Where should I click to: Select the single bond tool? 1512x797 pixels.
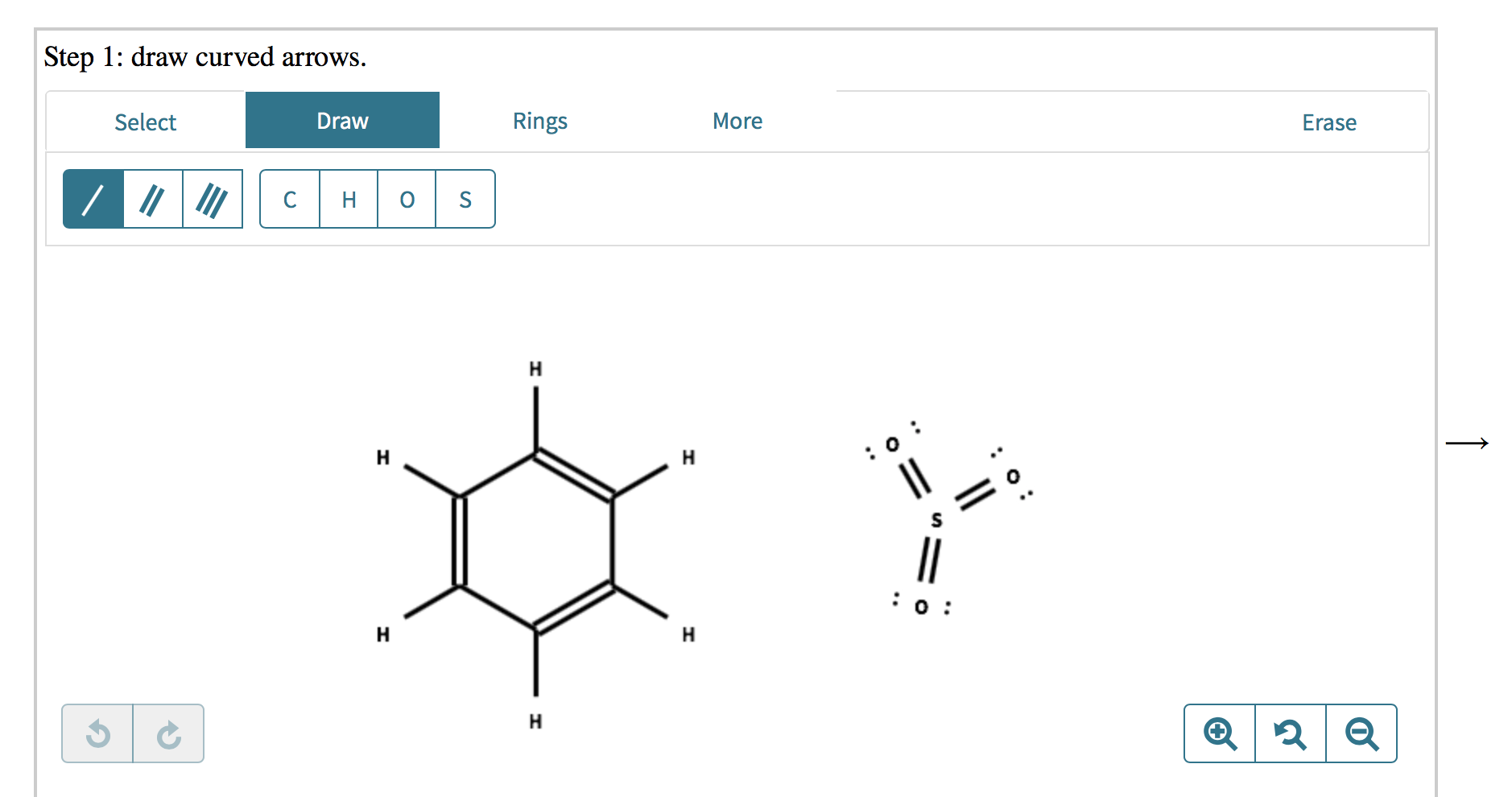click(x=93, y=199)
